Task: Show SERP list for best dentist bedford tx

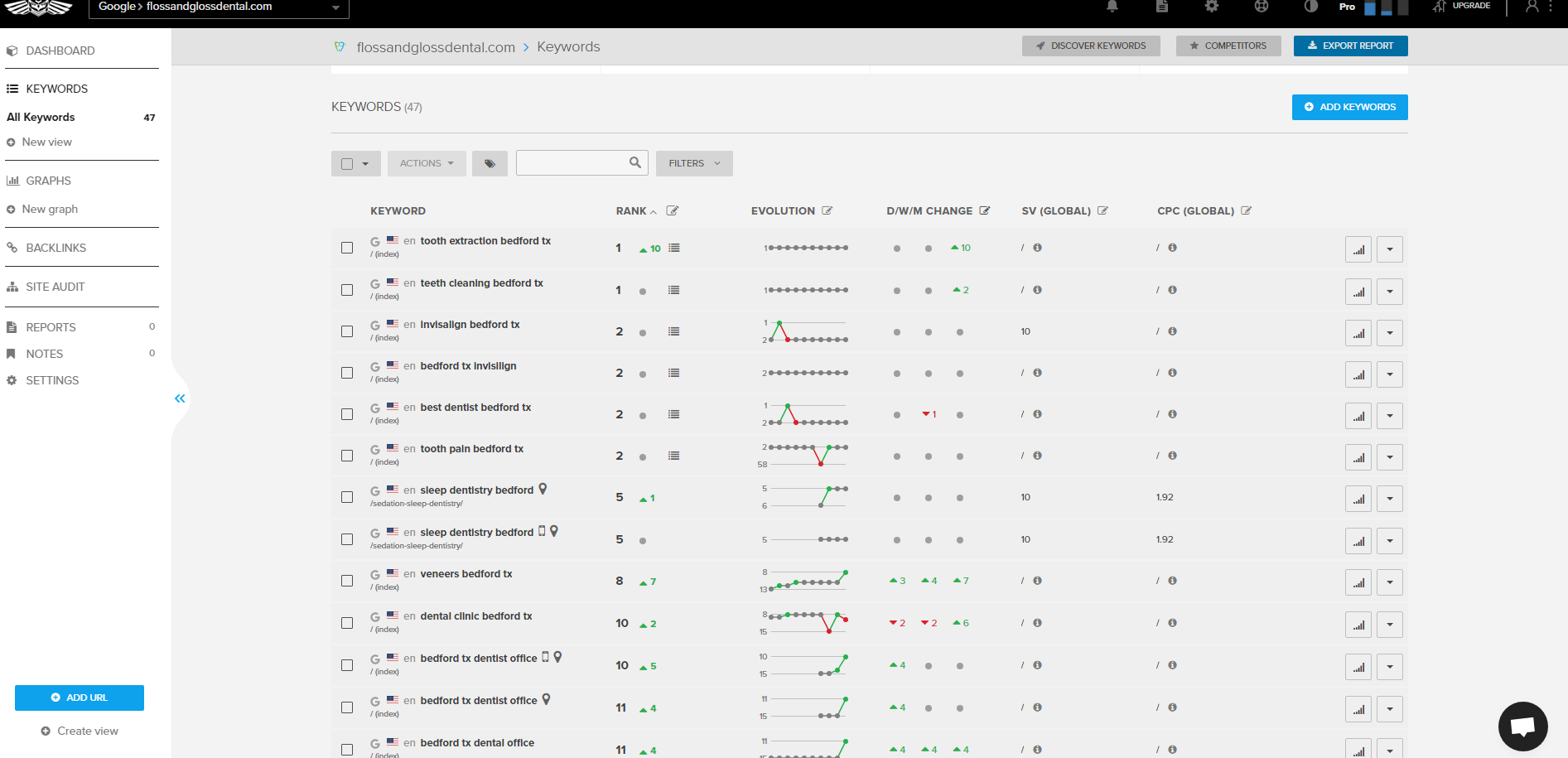Action: pyautogui.click(x=674, y=414)
